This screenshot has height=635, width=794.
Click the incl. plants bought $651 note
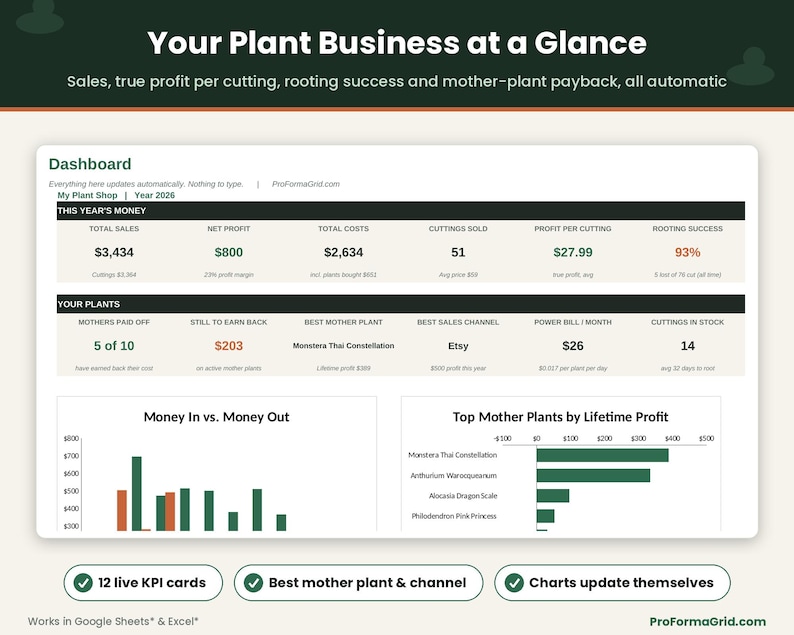click(343, 275)
